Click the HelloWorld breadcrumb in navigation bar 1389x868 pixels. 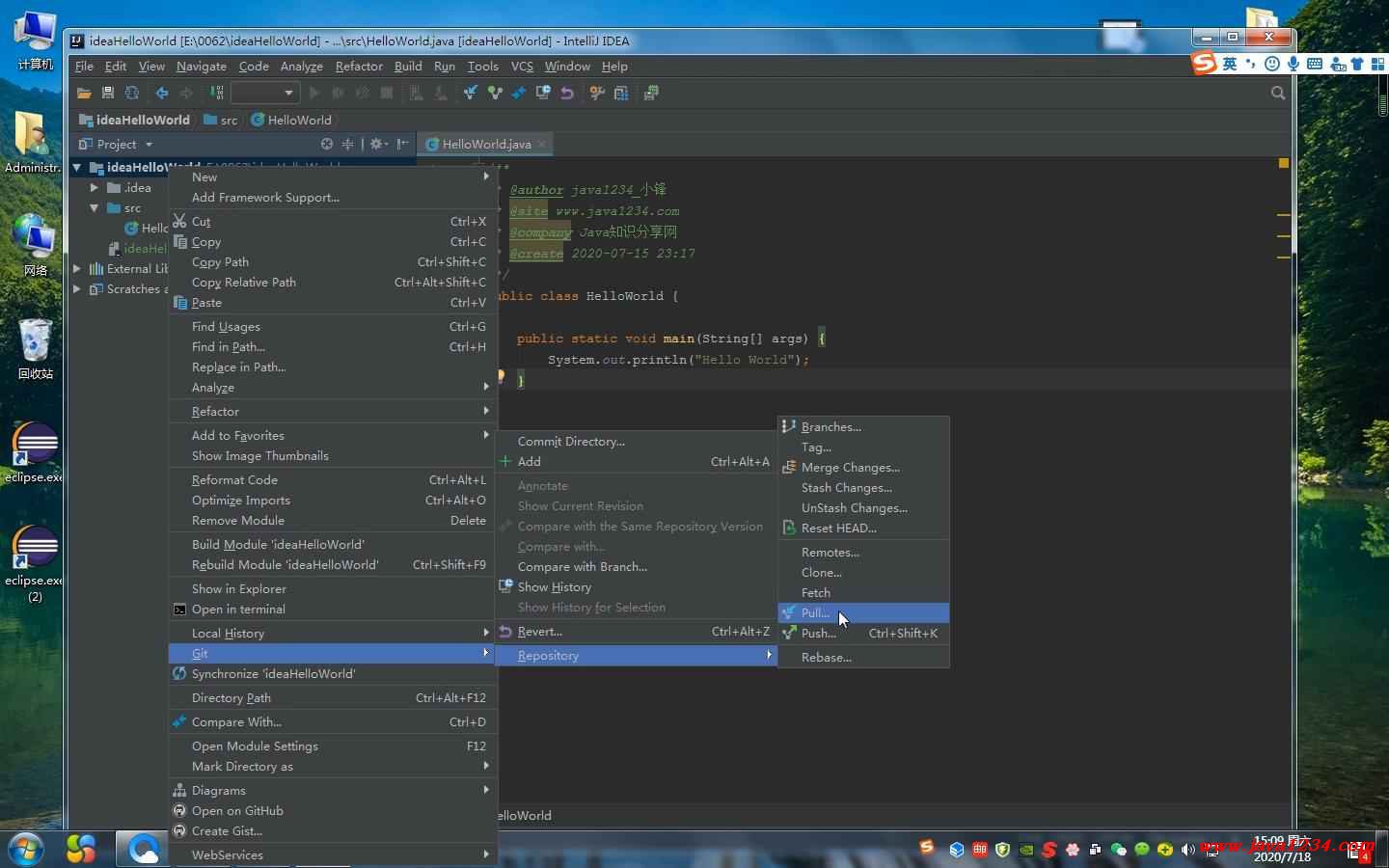click(291, 120)
